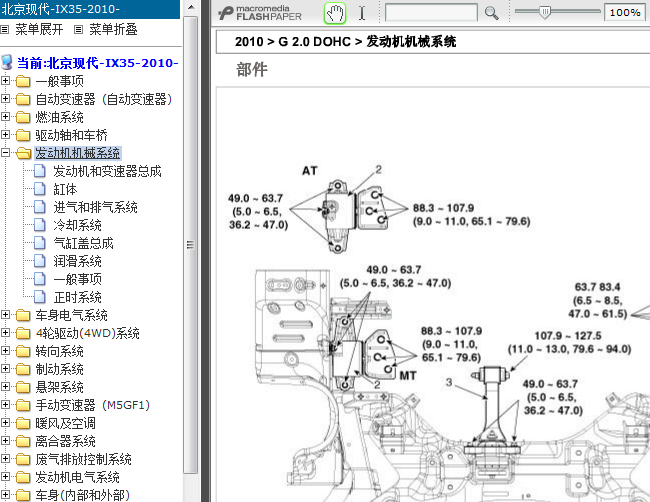Click the 菜单折叠 list icon
Viewport: 650px width, 502px height.
(x=78, y=29)
